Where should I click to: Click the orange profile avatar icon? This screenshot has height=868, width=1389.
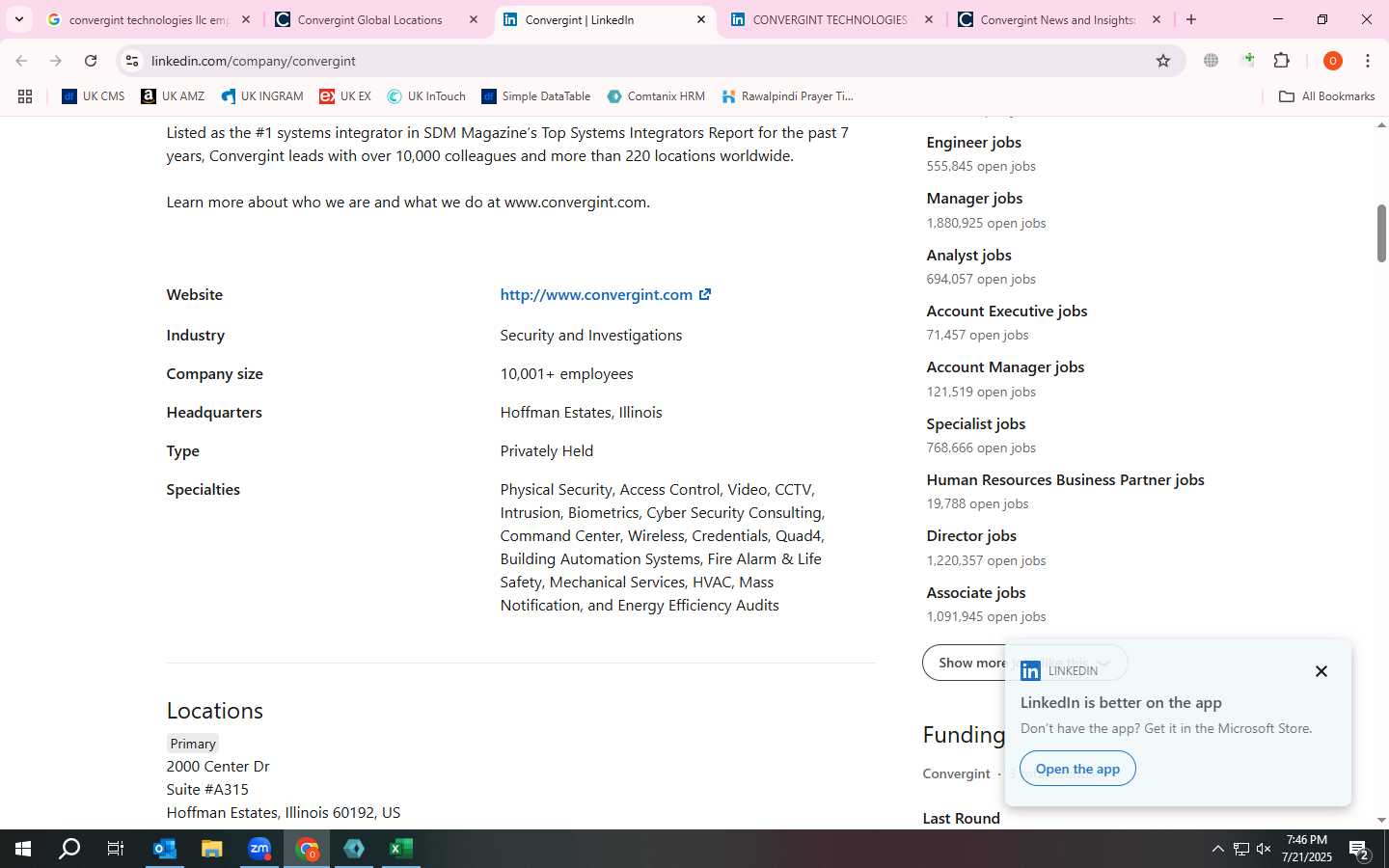[x=1333, y=61]
